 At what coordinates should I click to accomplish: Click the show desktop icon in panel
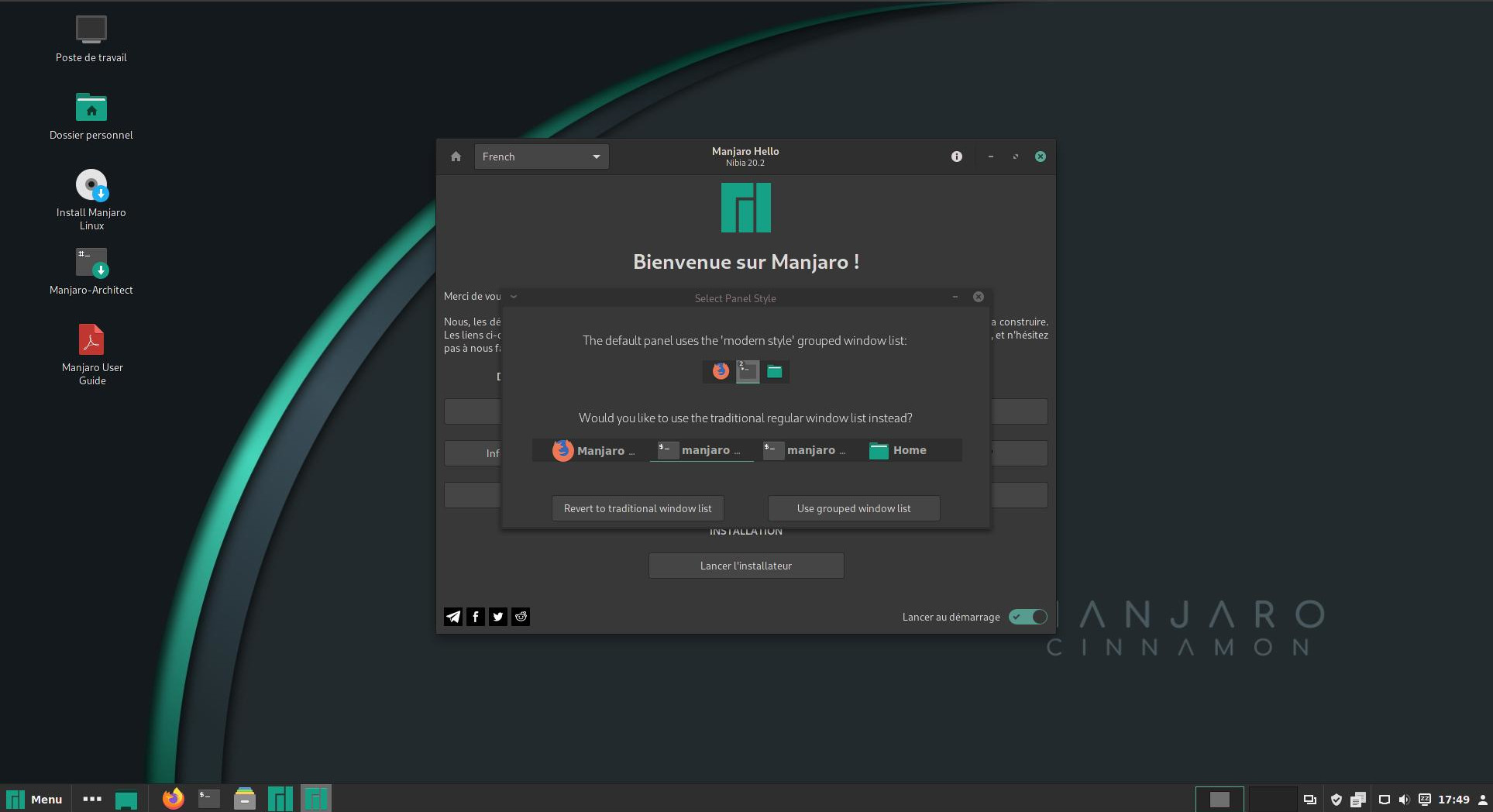tap(126, 799)
